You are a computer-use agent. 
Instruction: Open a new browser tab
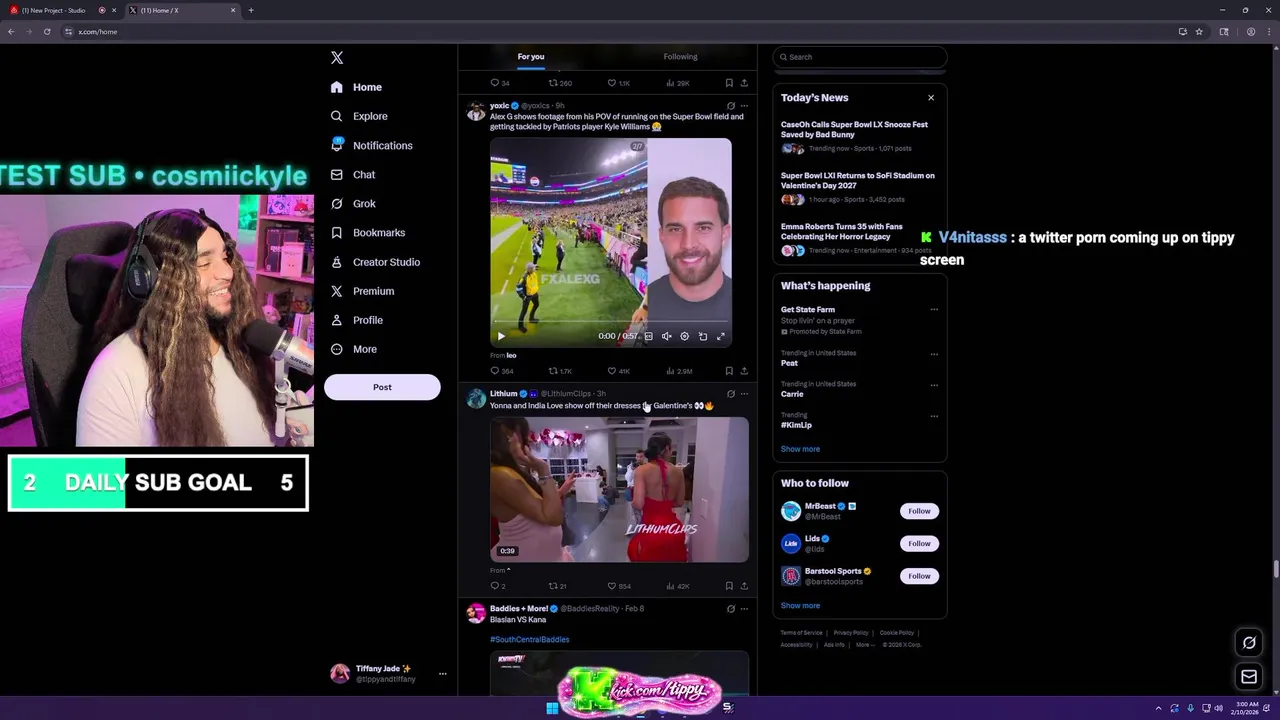tap(251, 10)
